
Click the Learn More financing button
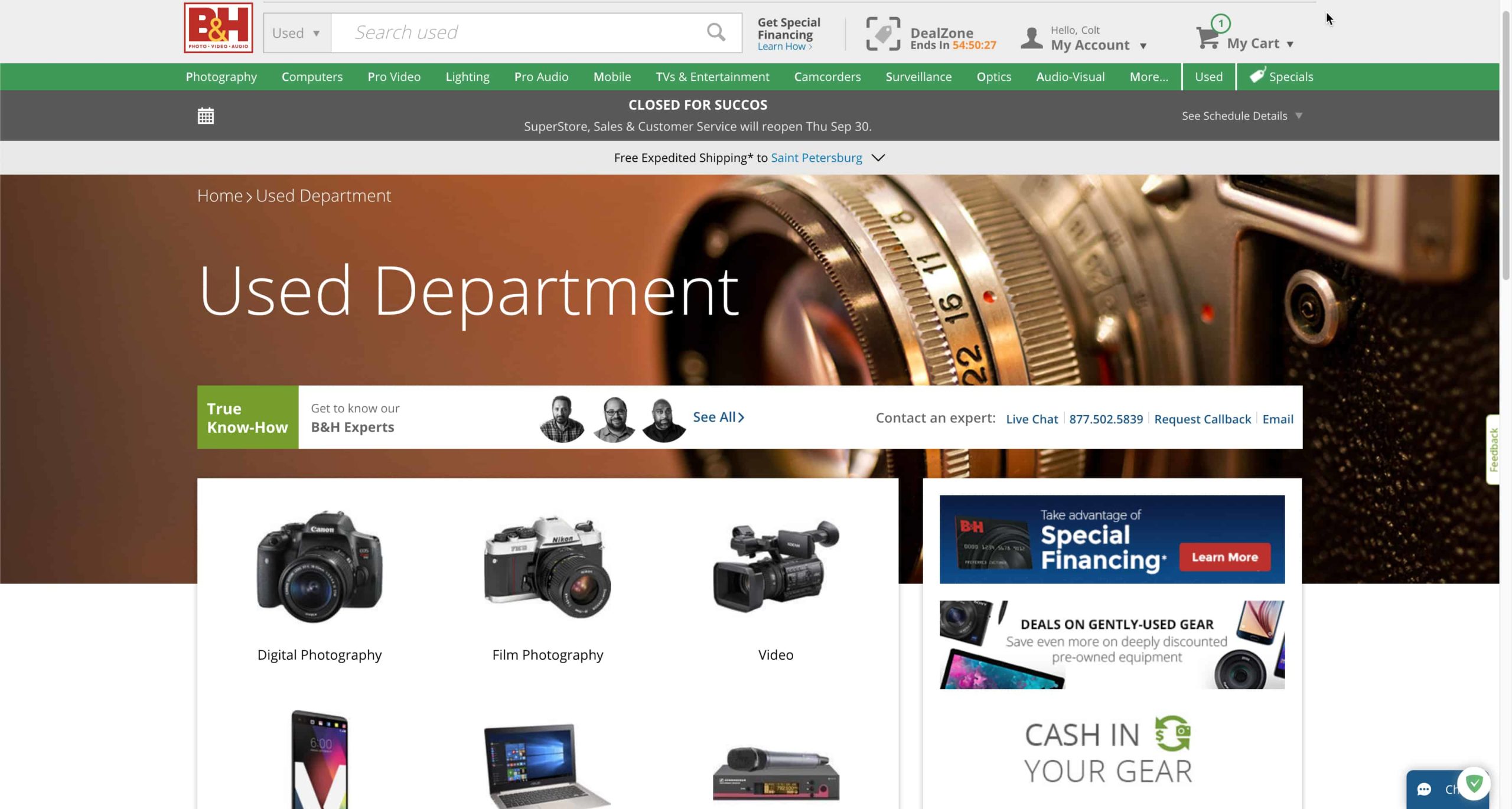coord(1224,557)
